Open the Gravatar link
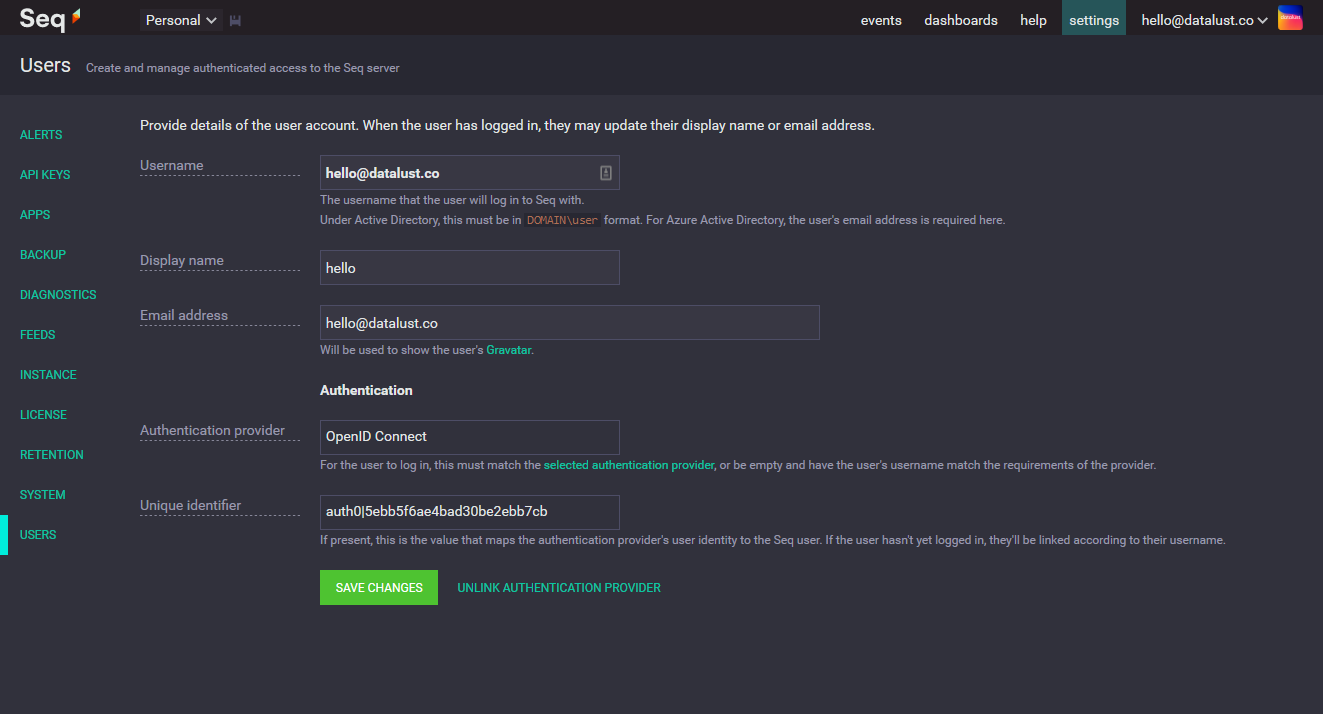 (508, 350)
